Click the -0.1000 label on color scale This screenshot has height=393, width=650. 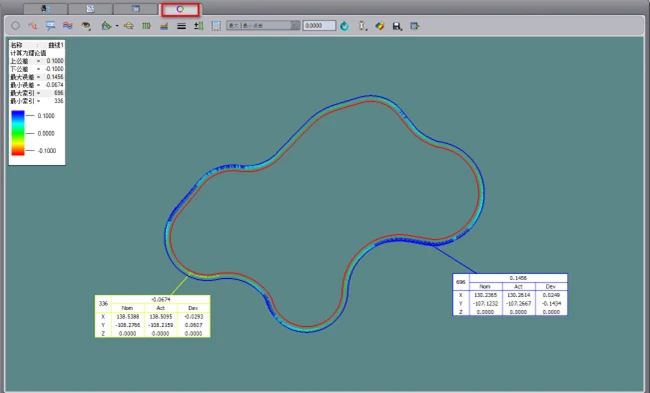click(46, 150)
